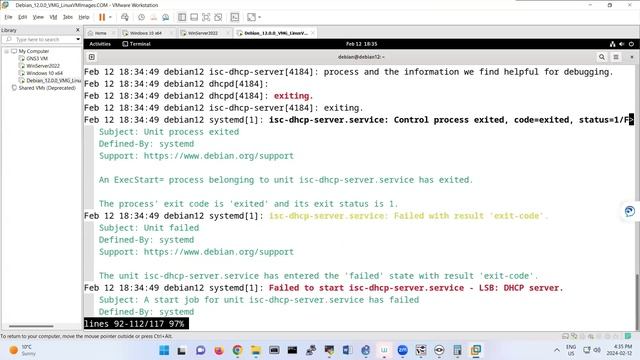
Task: Open the terminal hamburger menu
Action: pyautogui.click(x=616, y=57)
